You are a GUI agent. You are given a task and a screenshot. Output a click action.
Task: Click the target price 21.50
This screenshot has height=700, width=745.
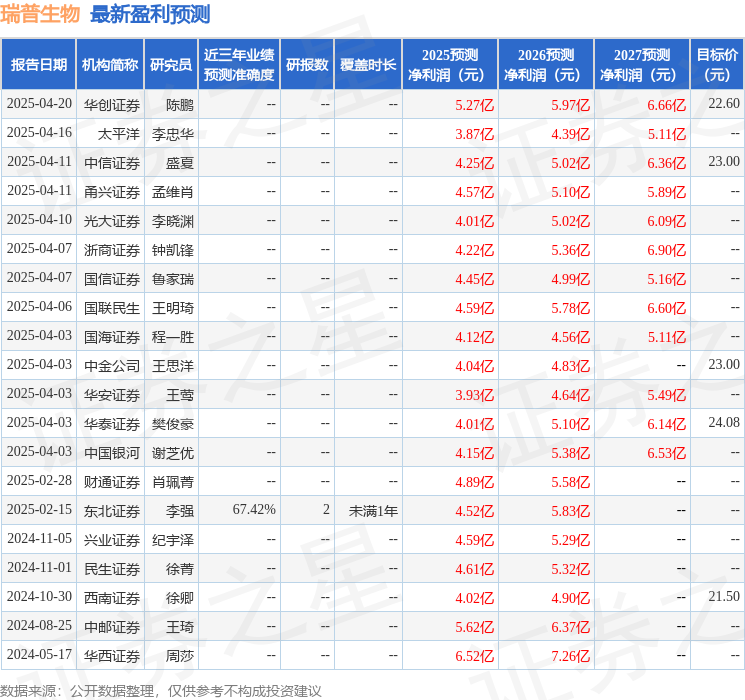tap(724, 596)
